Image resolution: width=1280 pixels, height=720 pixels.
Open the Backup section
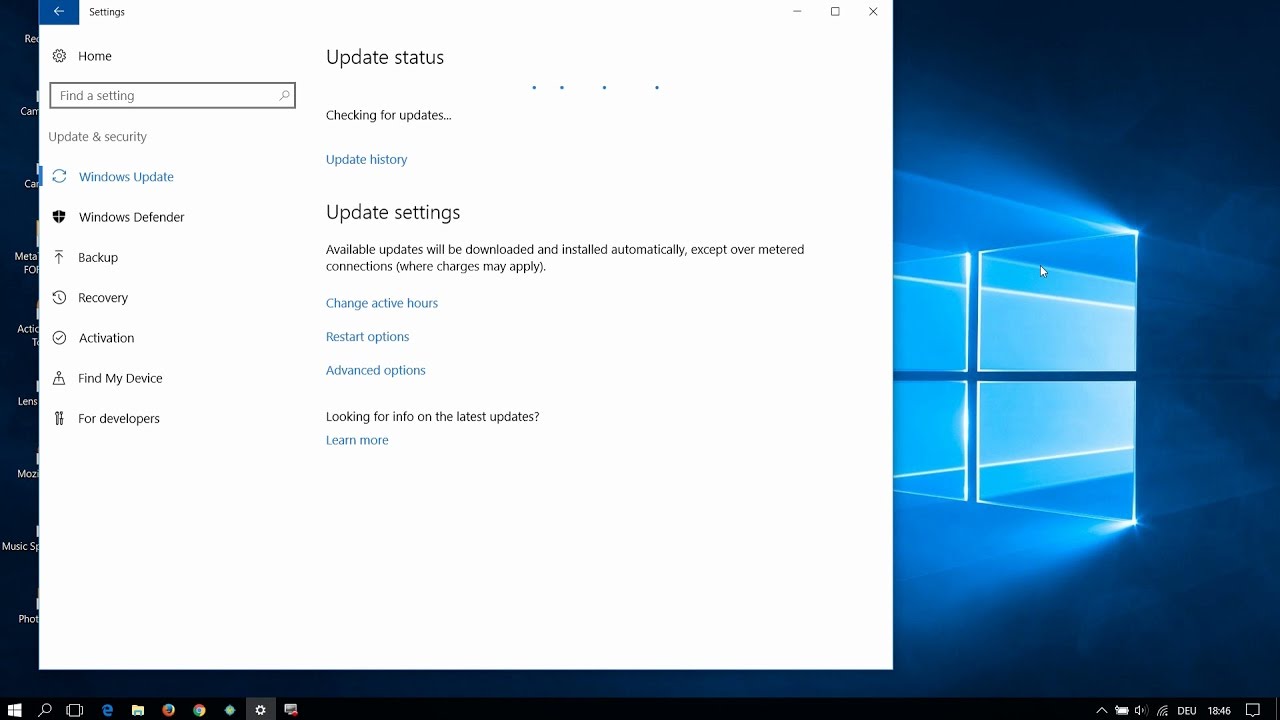[98, 257]
